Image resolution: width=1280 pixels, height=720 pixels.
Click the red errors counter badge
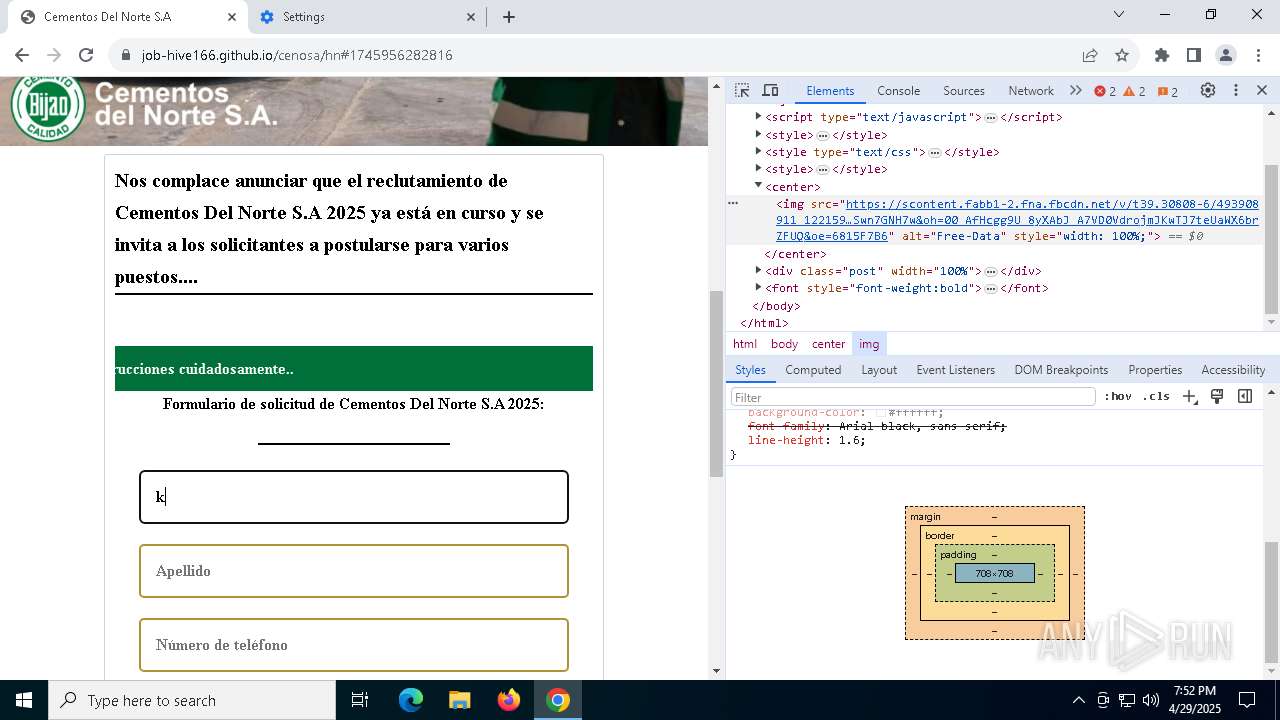click(1105, 91)
